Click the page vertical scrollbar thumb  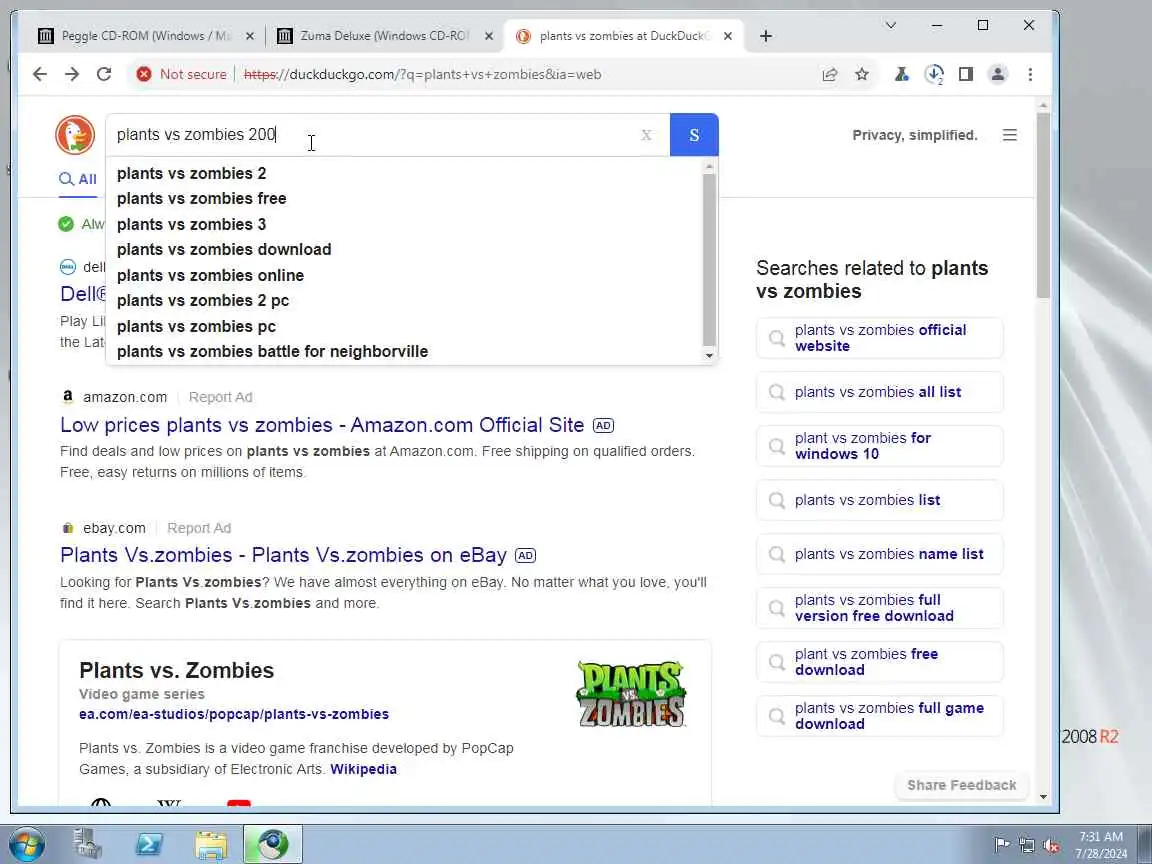tap(1043, 206)
